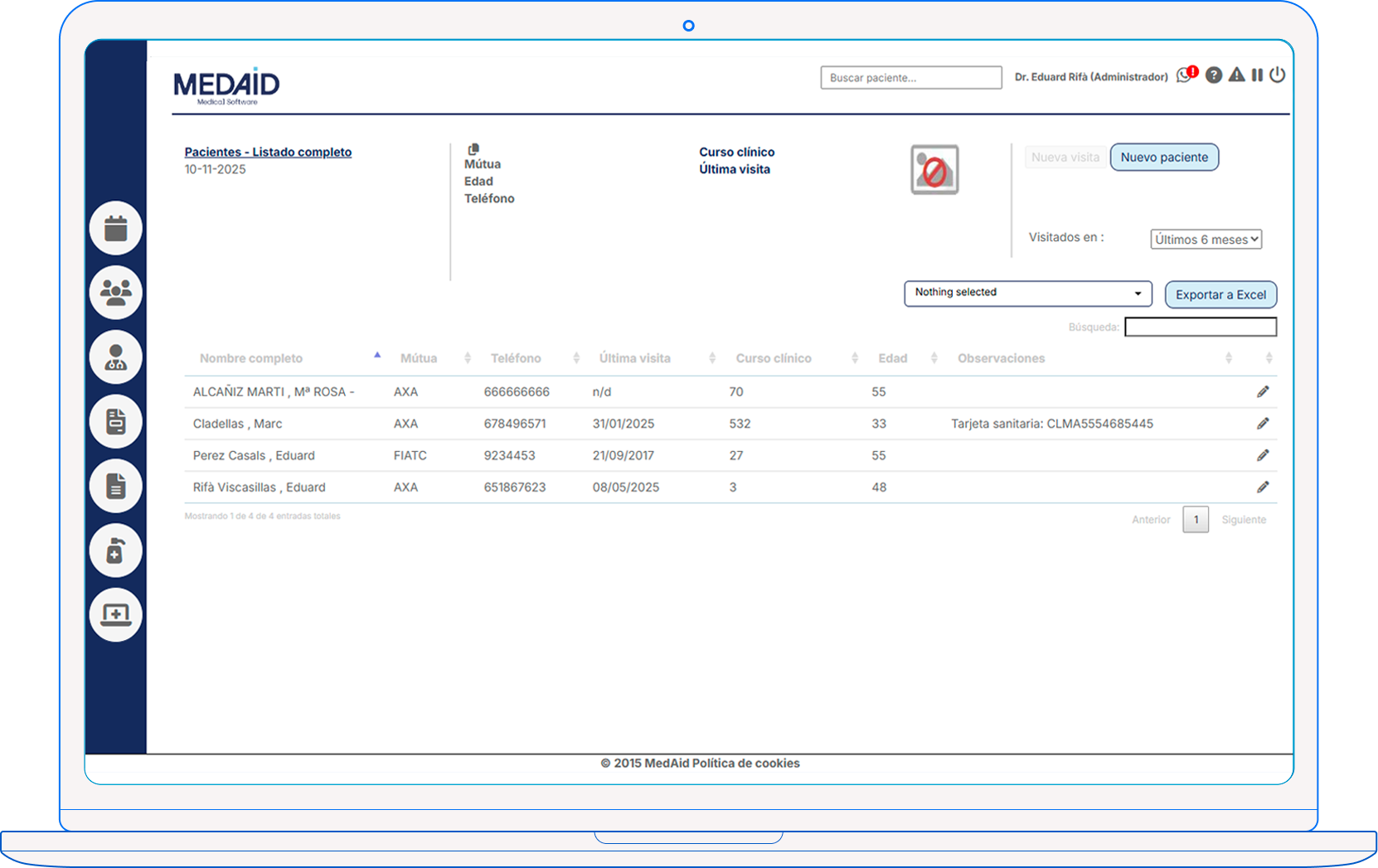Sort by Edad column
The image size is (1378, 868).
(893, 358)
